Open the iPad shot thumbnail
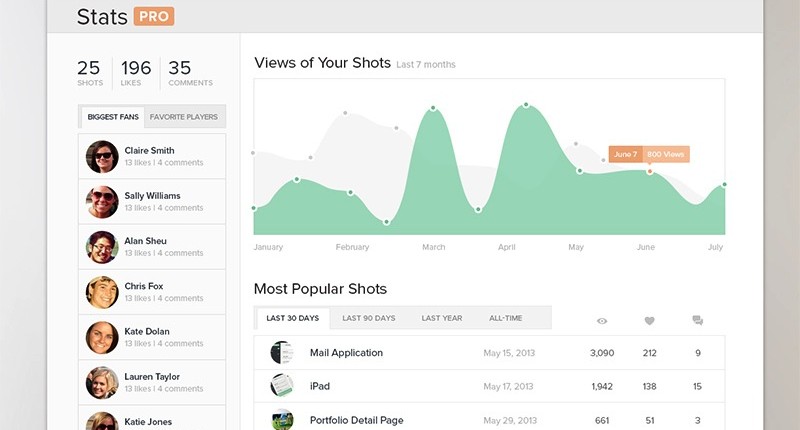This screenshot has width=800, height=430. [x=281, y=386]
